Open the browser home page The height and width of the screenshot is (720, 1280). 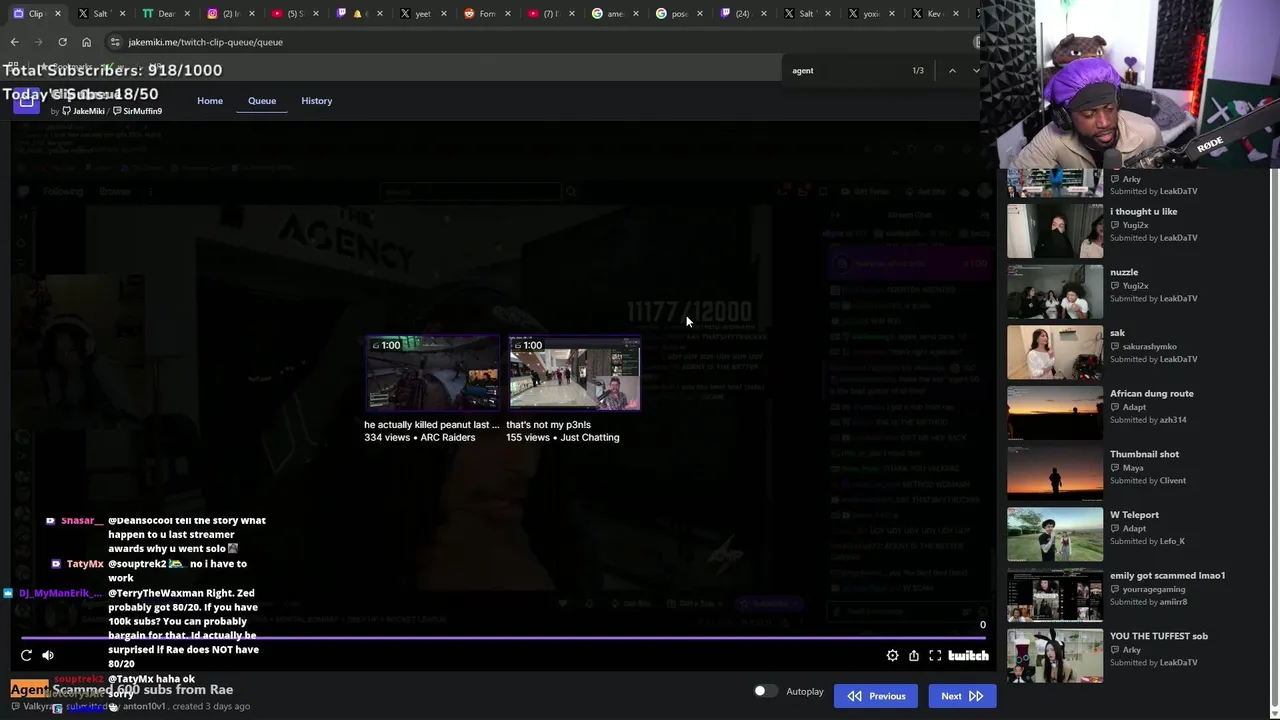coord(86,42)
